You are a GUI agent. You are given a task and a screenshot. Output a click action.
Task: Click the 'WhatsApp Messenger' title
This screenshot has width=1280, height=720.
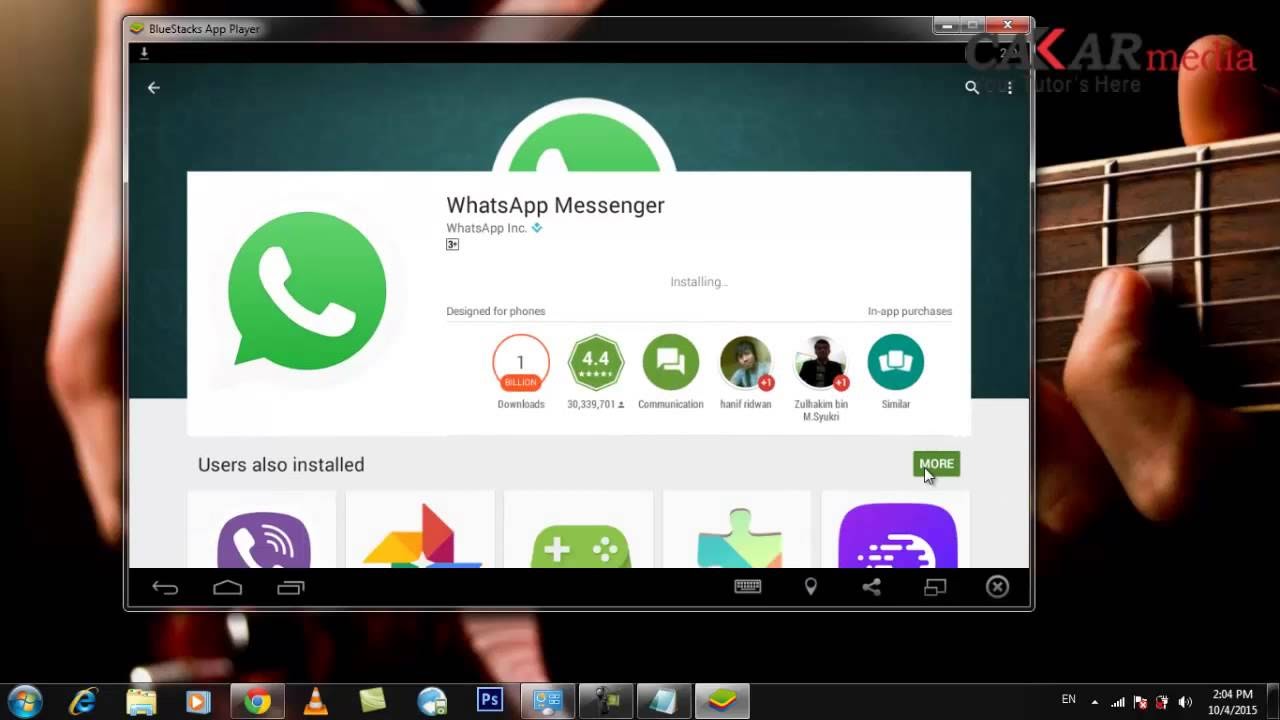tap(555, 205)
